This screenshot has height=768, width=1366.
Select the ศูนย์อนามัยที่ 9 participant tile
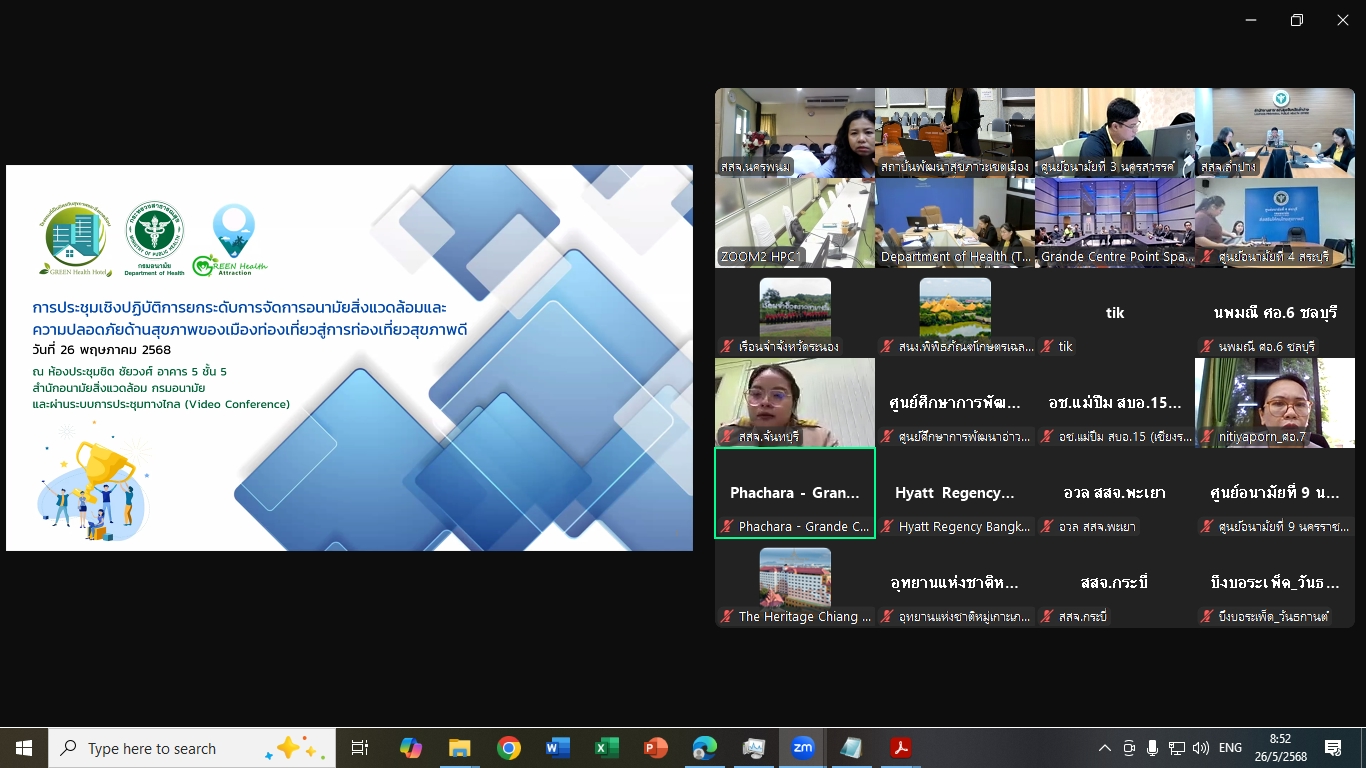[1275, 493]
